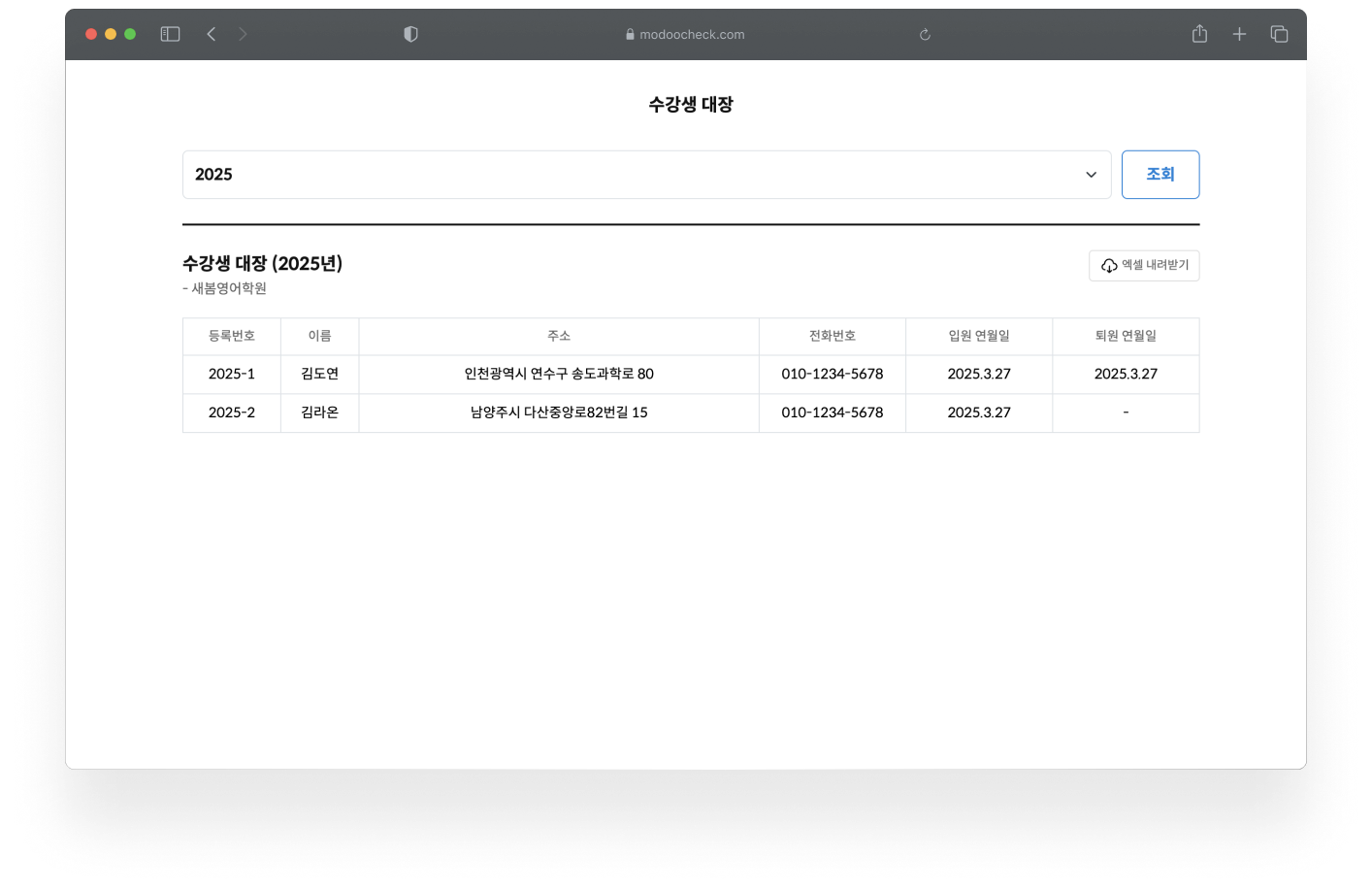Reload the page with the refresh icon

pos(925,35)
